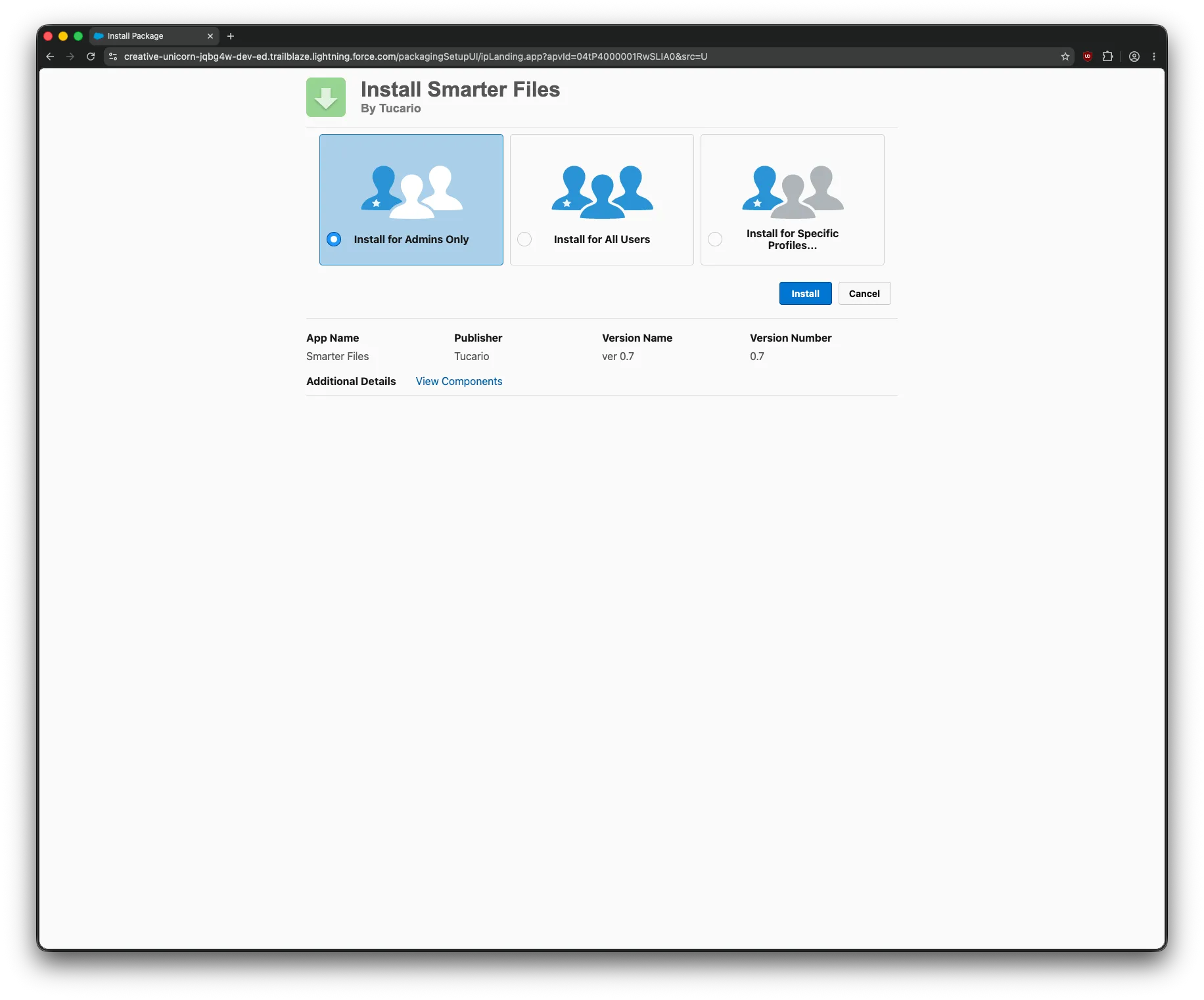Click the Install Smarter Files heading
This screenshot has width=1204, height=1000.
pos(460,89)
